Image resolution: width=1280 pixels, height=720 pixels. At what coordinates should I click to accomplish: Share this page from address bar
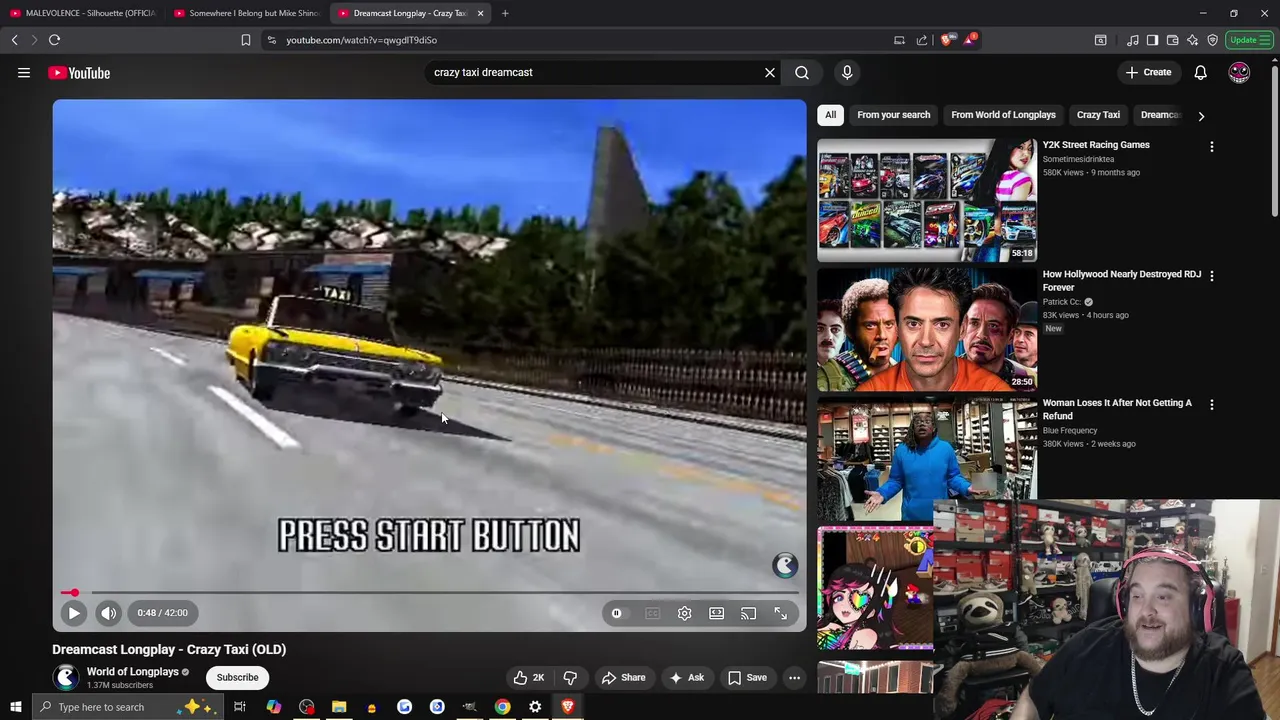pos(922,40)
